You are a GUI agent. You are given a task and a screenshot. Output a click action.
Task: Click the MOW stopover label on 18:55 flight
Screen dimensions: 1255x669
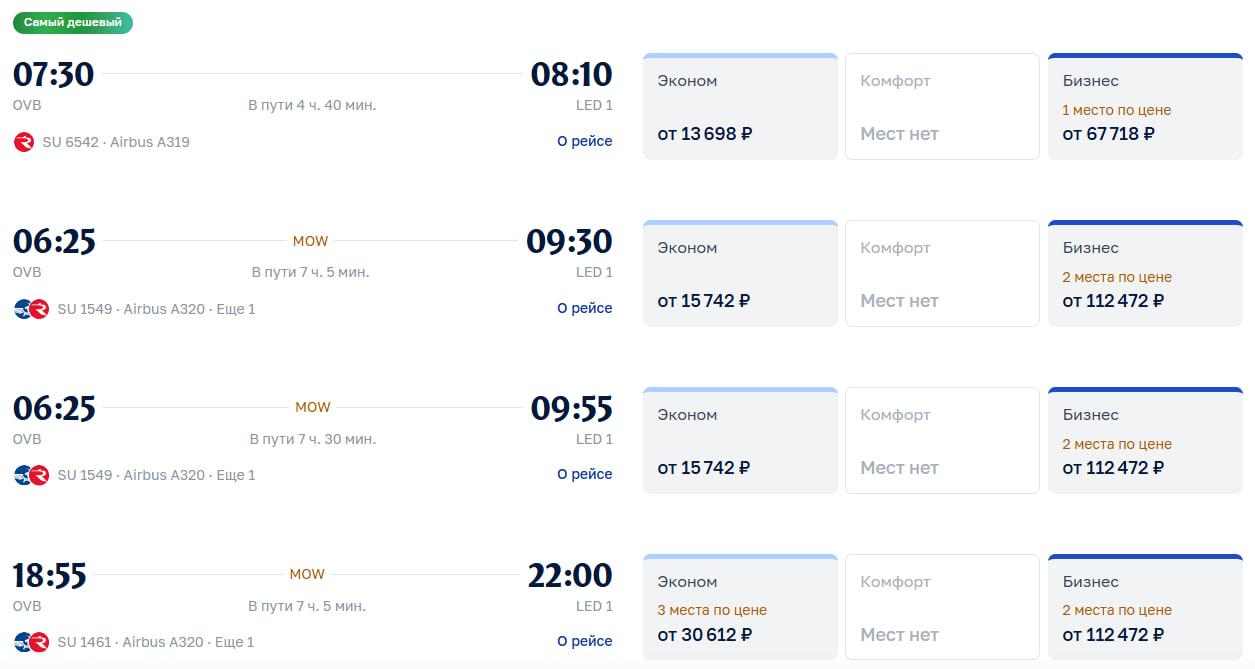pyautogui.click(x=307, y=574)
